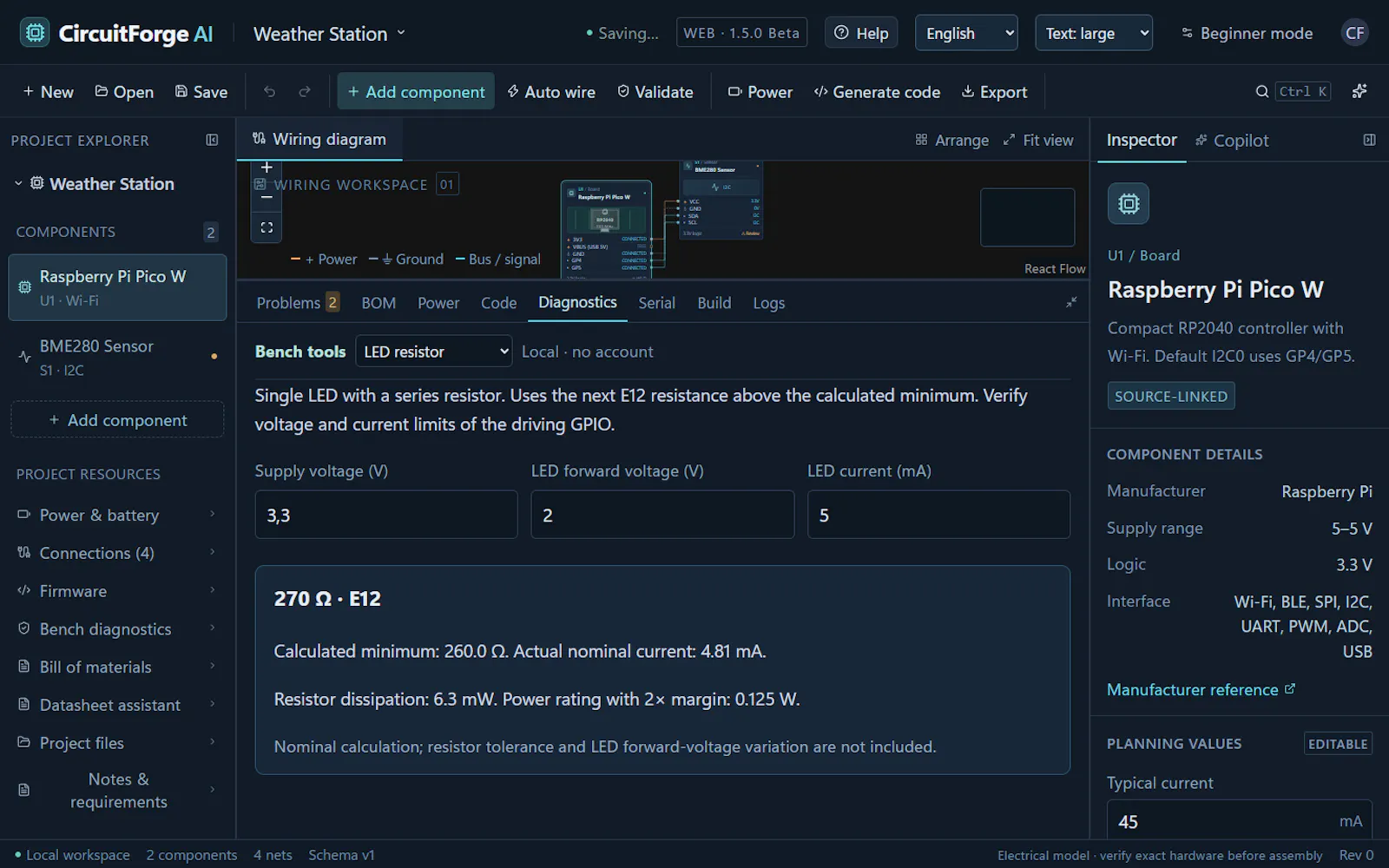
Task: Click Fit view in diagram header
Action: [x=1038, y=140]
